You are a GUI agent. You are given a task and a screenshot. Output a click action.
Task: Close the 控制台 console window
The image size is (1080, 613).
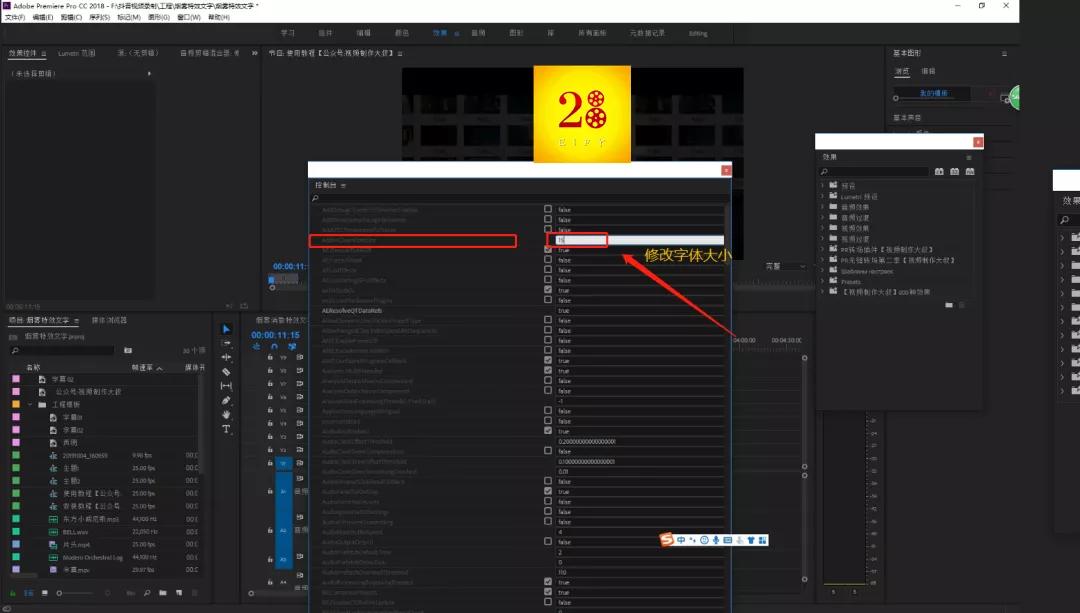725,170
